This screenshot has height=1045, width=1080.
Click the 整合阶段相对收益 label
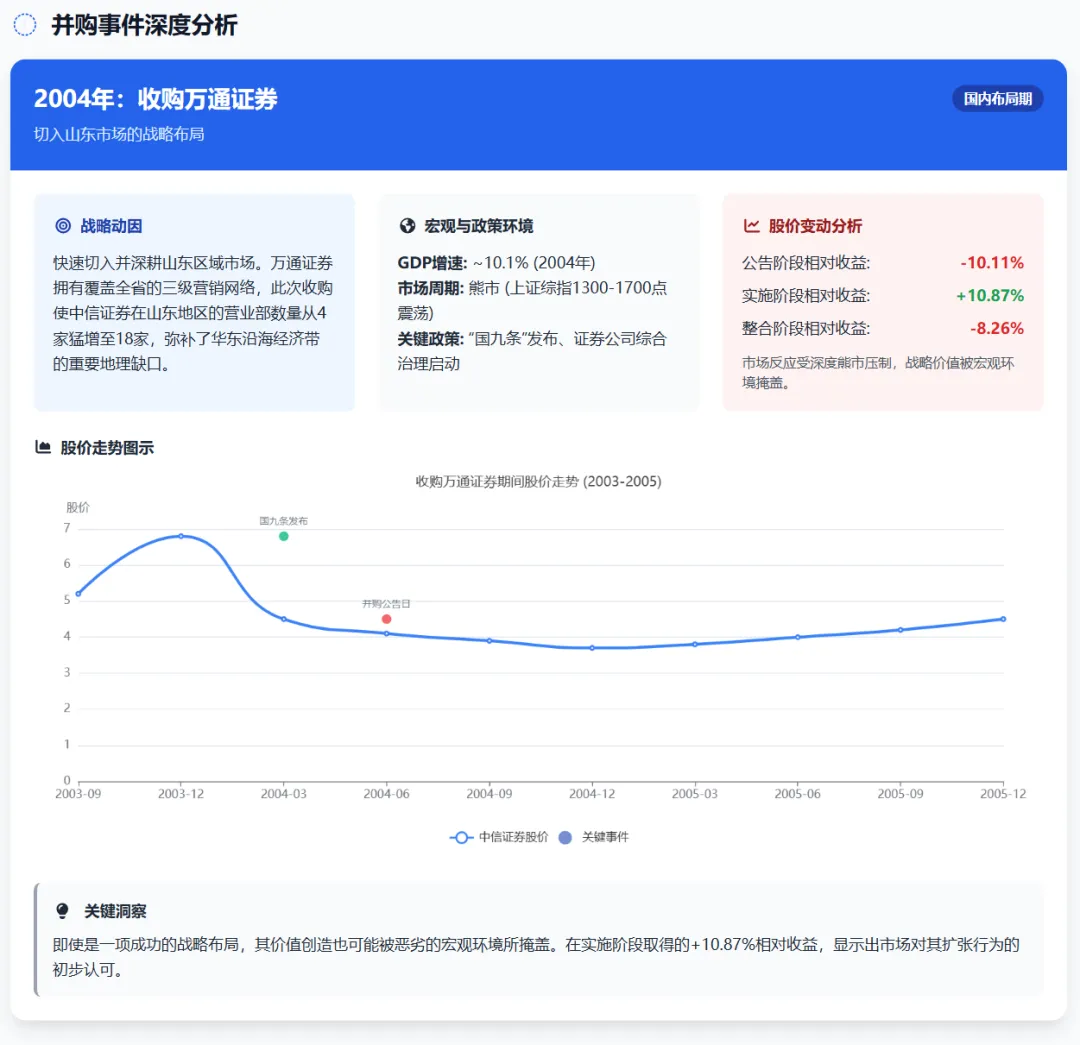coord(806,328)
